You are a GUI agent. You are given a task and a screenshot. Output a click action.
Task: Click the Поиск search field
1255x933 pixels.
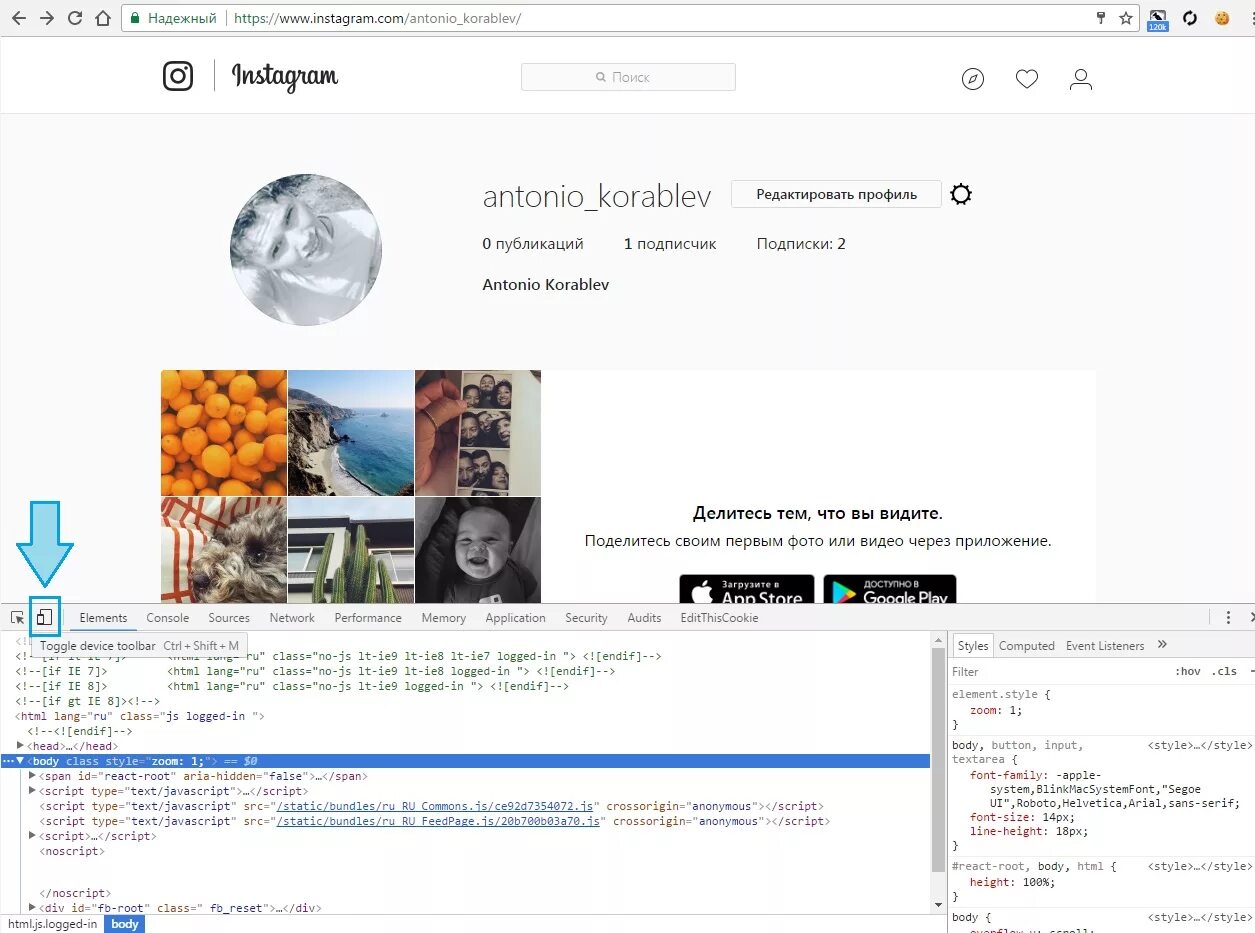[628, 77]
